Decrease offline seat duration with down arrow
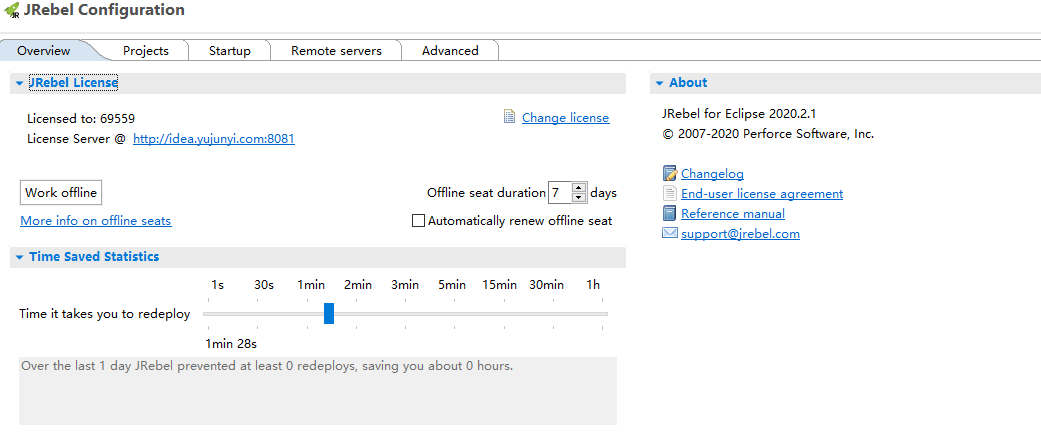The height and width of the screenshot is (436, 1041). click(579, 198)
